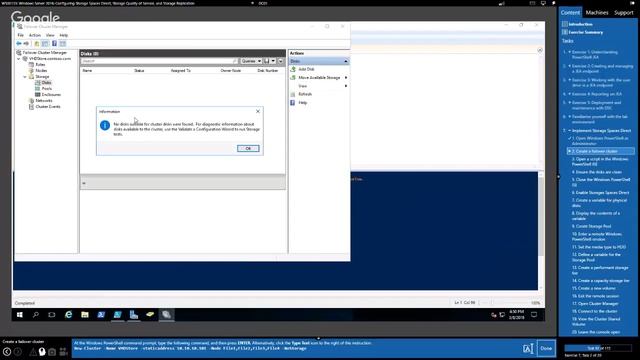Screen dimensions: 640x360
Task: Select Enclosures under Storage
Action: click(51, 95)
